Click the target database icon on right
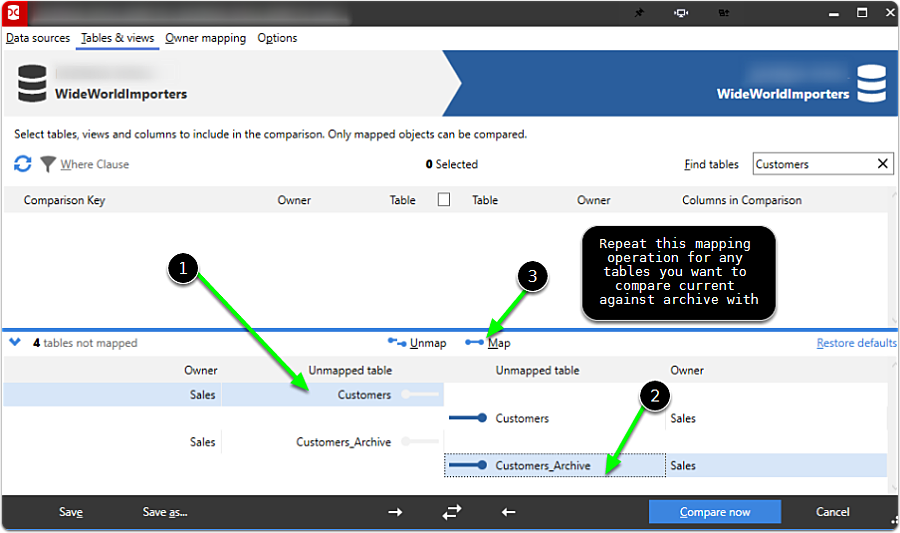Screen dimensions: 900x533 point(871,83)
